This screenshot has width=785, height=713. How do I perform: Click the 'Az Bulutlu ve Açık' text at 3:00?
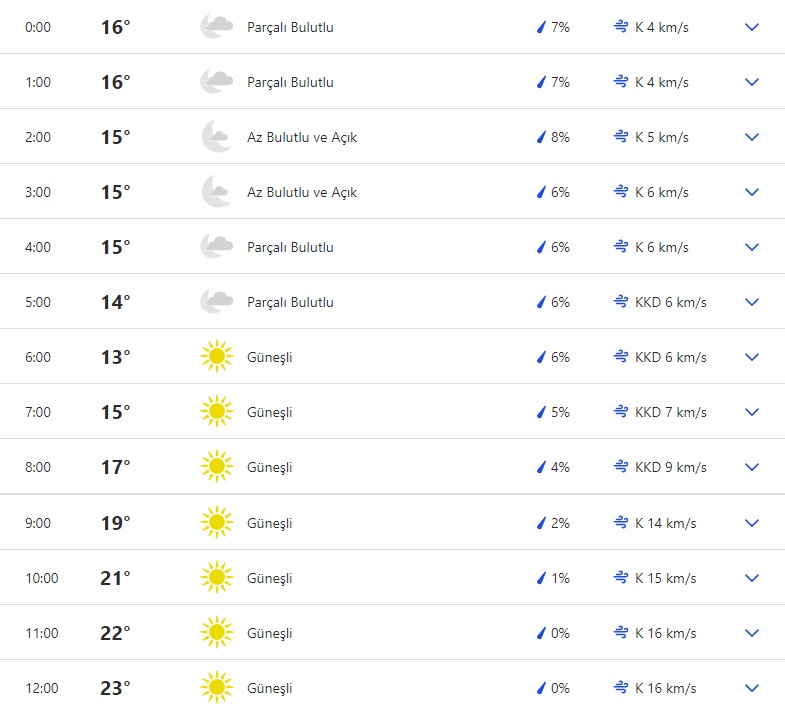tap(302, 192)
